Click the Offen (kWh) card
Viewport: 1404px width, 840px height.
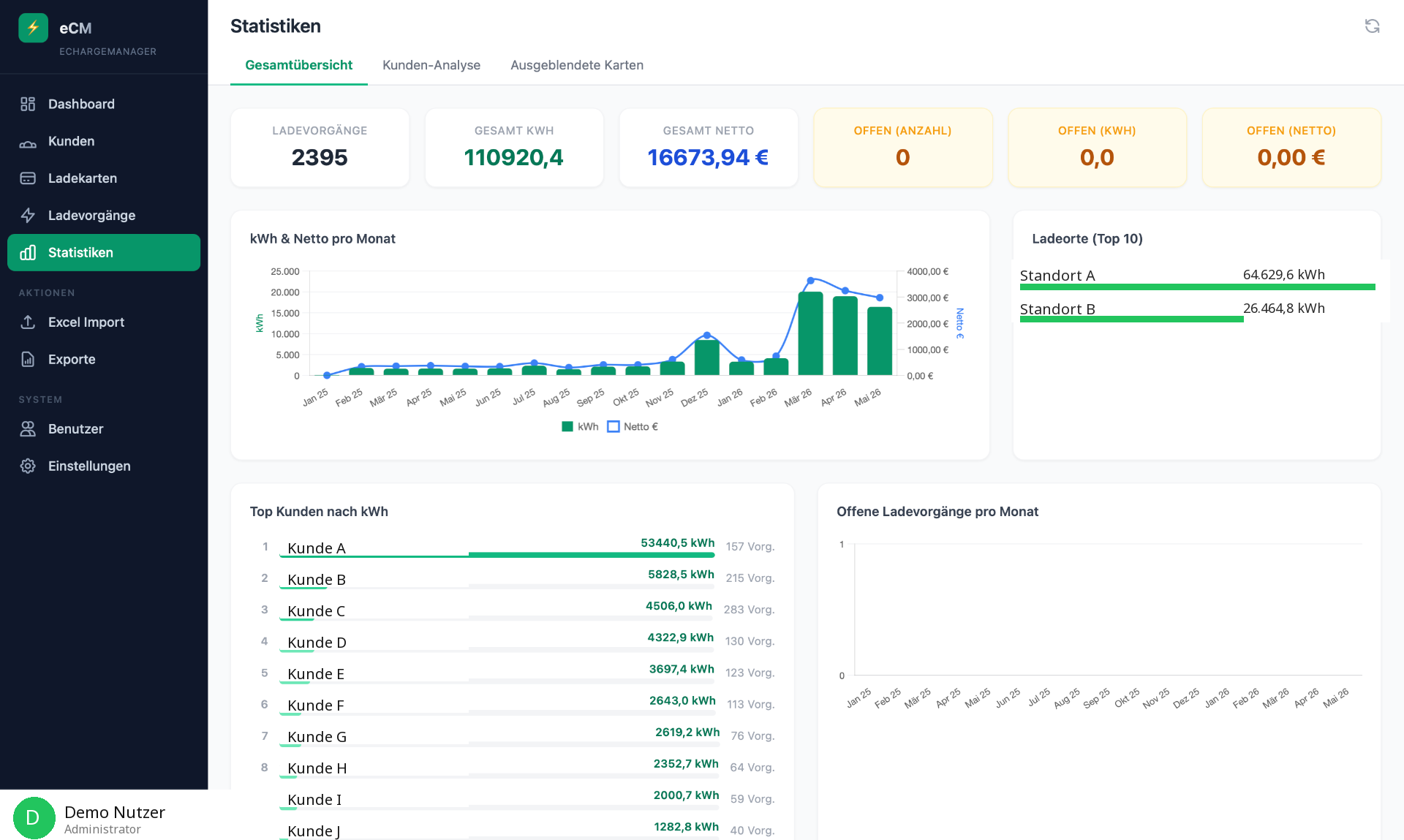coord(1097,148)
